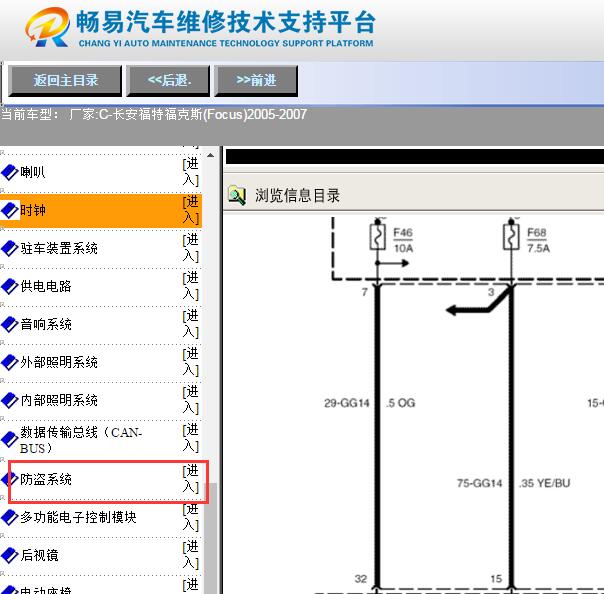This screenshot has height=594, width=604.
Task: Open [进入] link for 喇叭
Action: (x=191, y=172)
